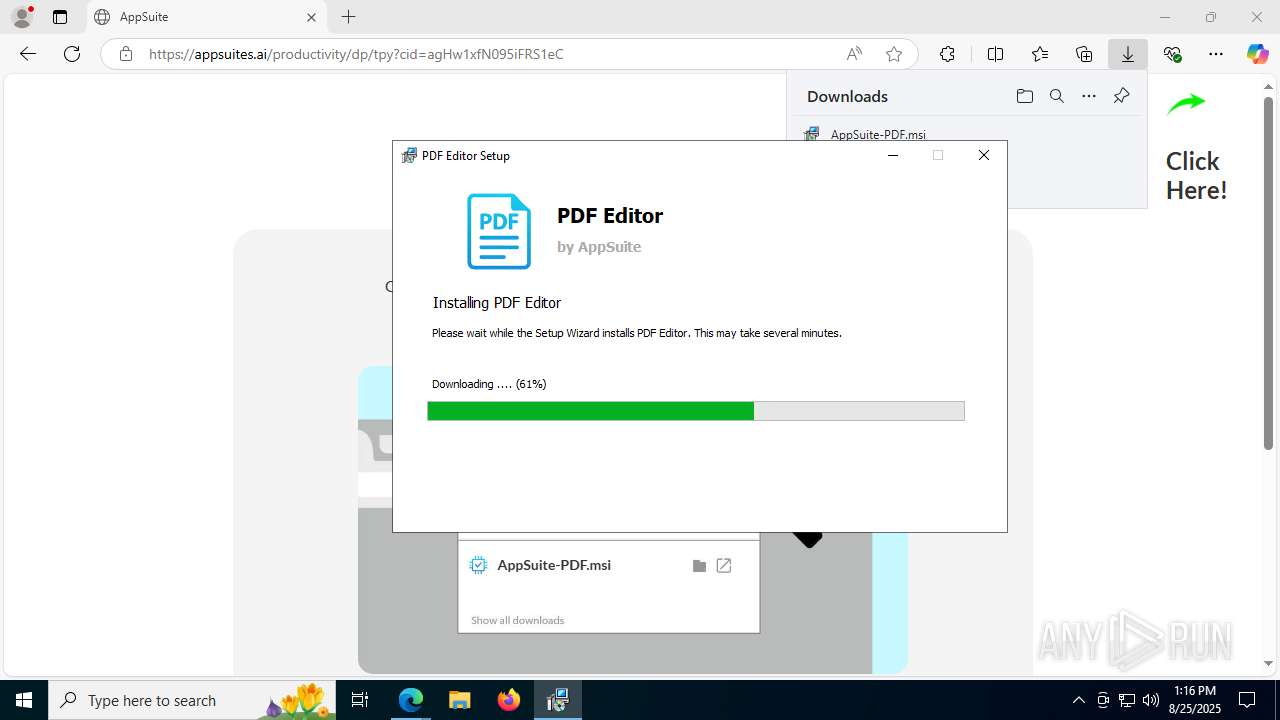Open Edge Settings and more menu

(x=1216, y=54)
